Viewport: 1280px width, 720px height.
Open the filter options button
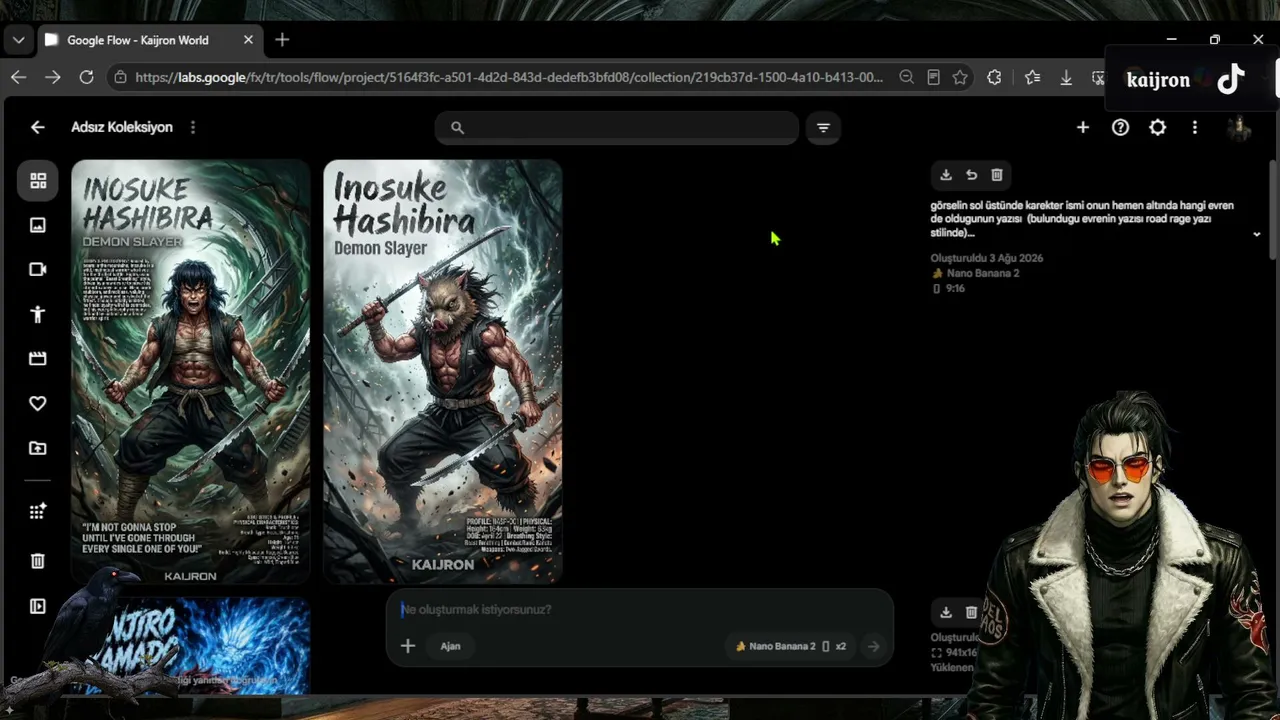(x=823, y=127)
